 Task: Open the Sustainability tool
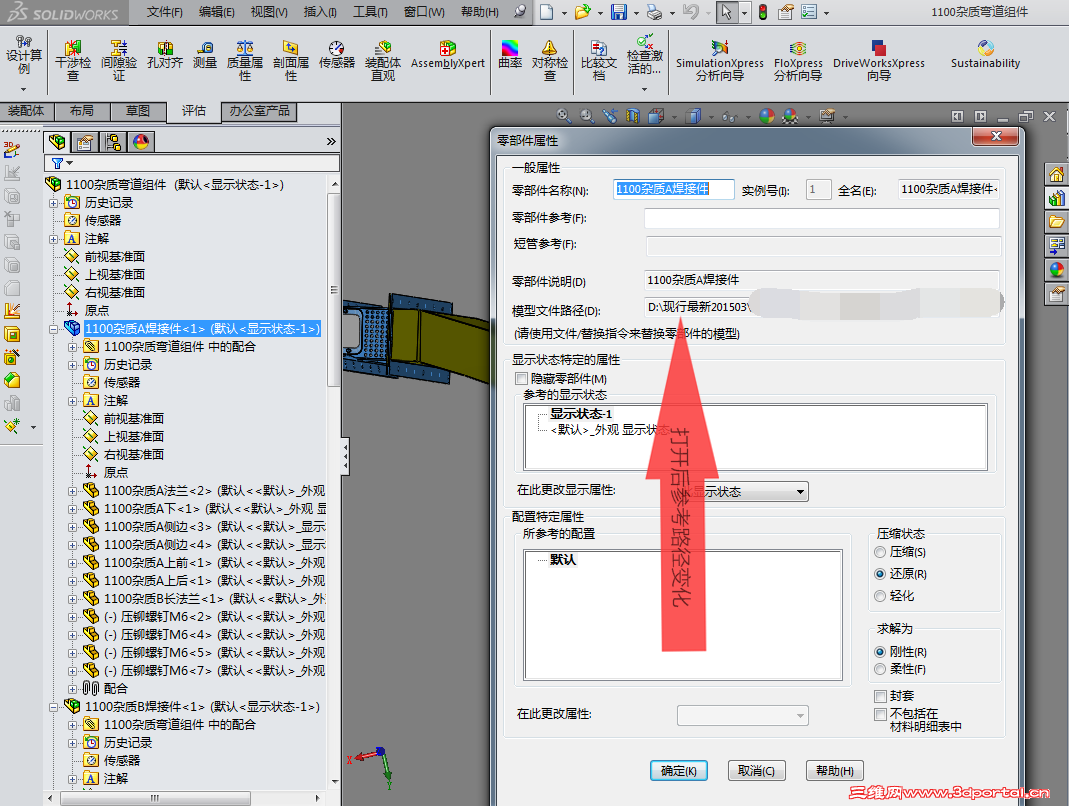click(985, 55)
